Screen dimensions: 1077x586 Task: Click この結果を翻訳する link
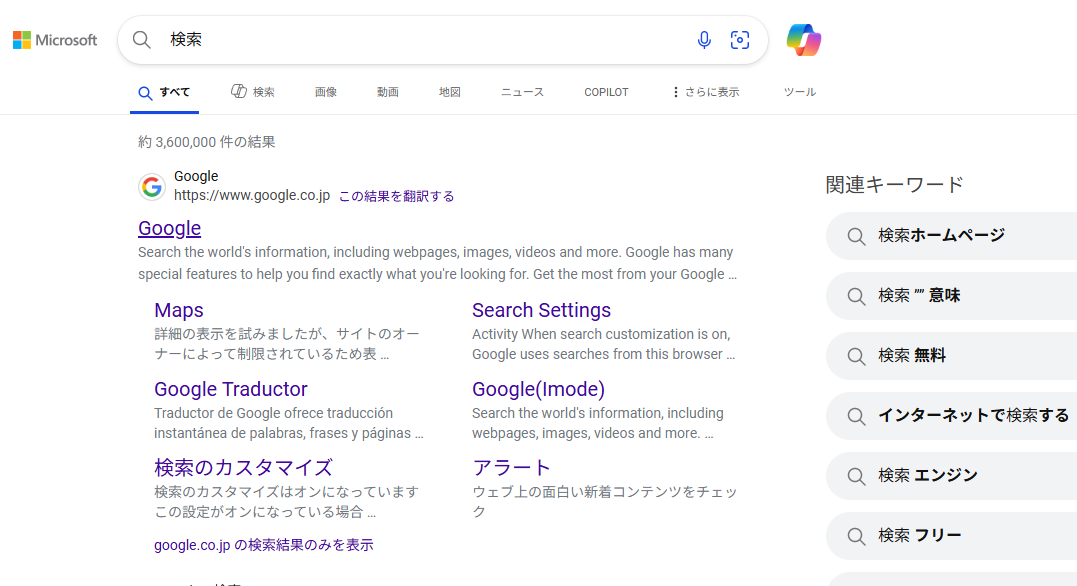[396, 196]
